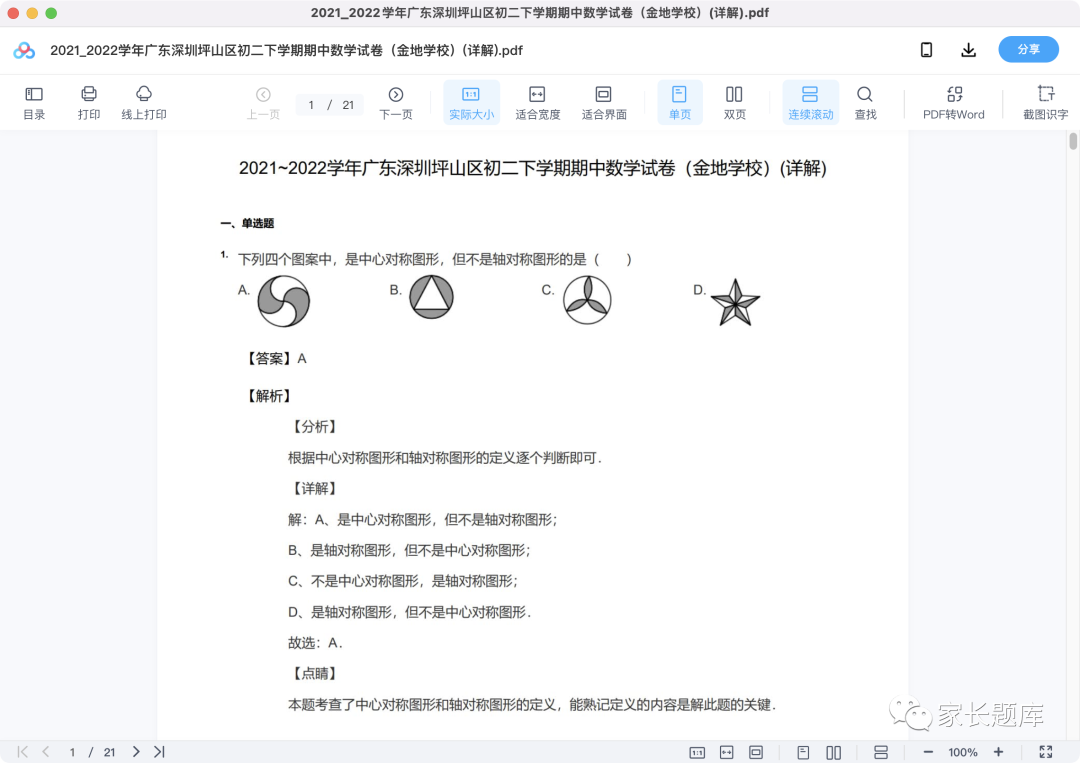The width and height of the screenshot is (1080, 763).
Task: Go to next page with 下一页
Action: click(x=396, y=103)
